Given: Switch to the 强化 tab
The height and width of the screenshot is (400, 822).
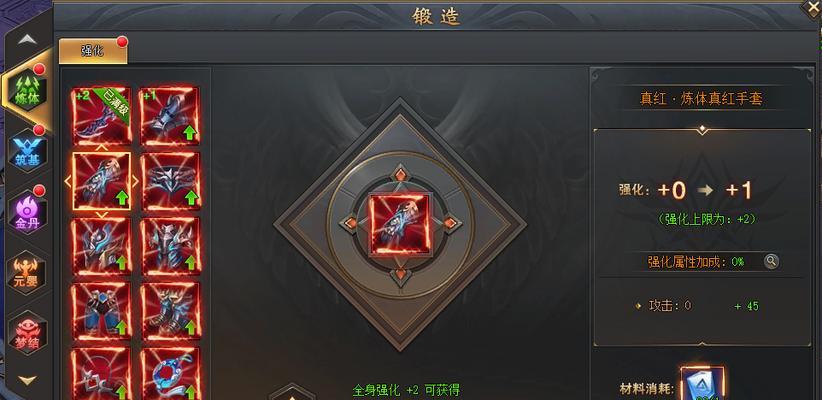Looking at the screenshot, I should coord(93,51).
